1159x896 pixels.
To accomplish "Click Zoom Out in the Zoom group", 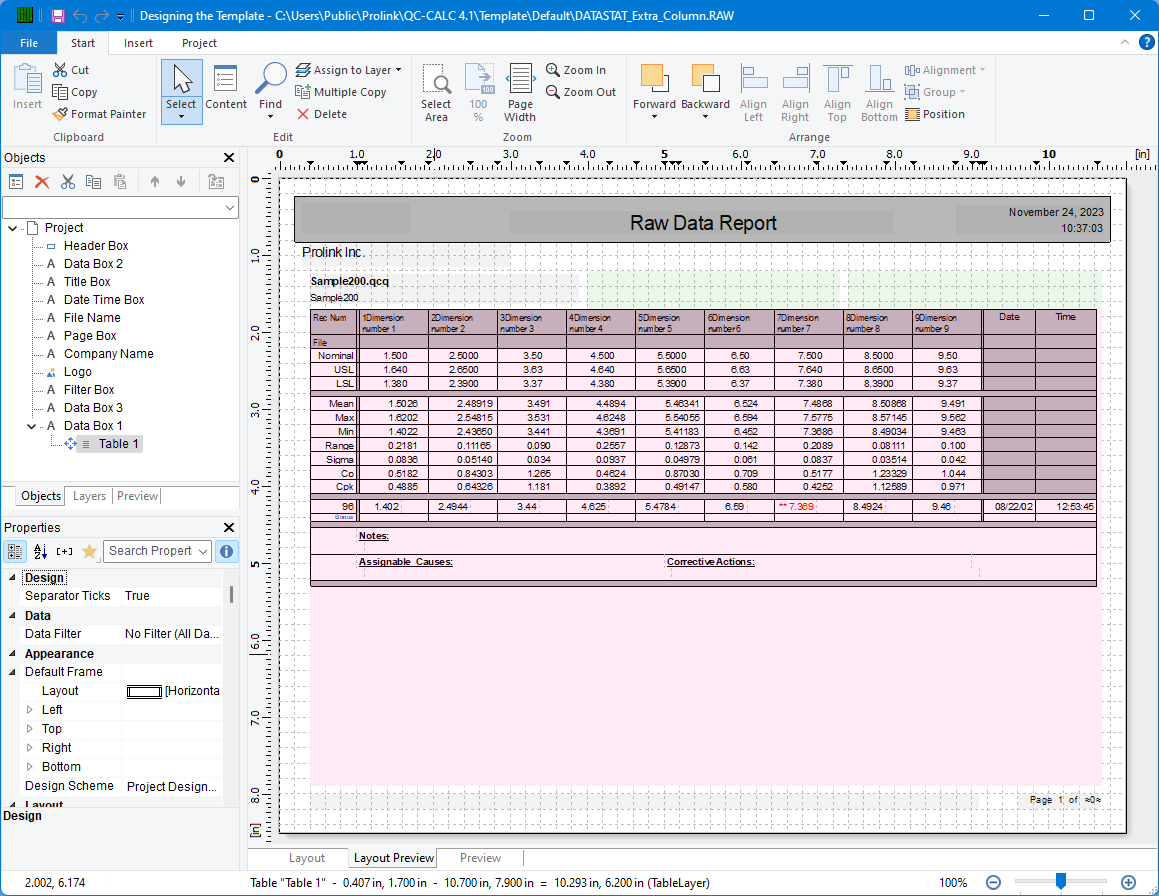I will pos(580,92).
